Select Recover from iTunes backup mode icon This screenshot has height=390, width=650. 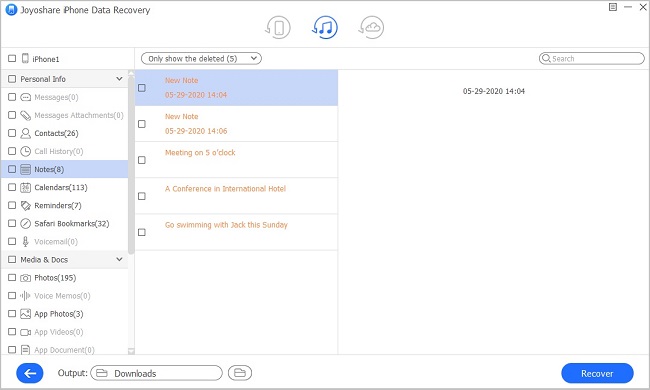(325, 27)
